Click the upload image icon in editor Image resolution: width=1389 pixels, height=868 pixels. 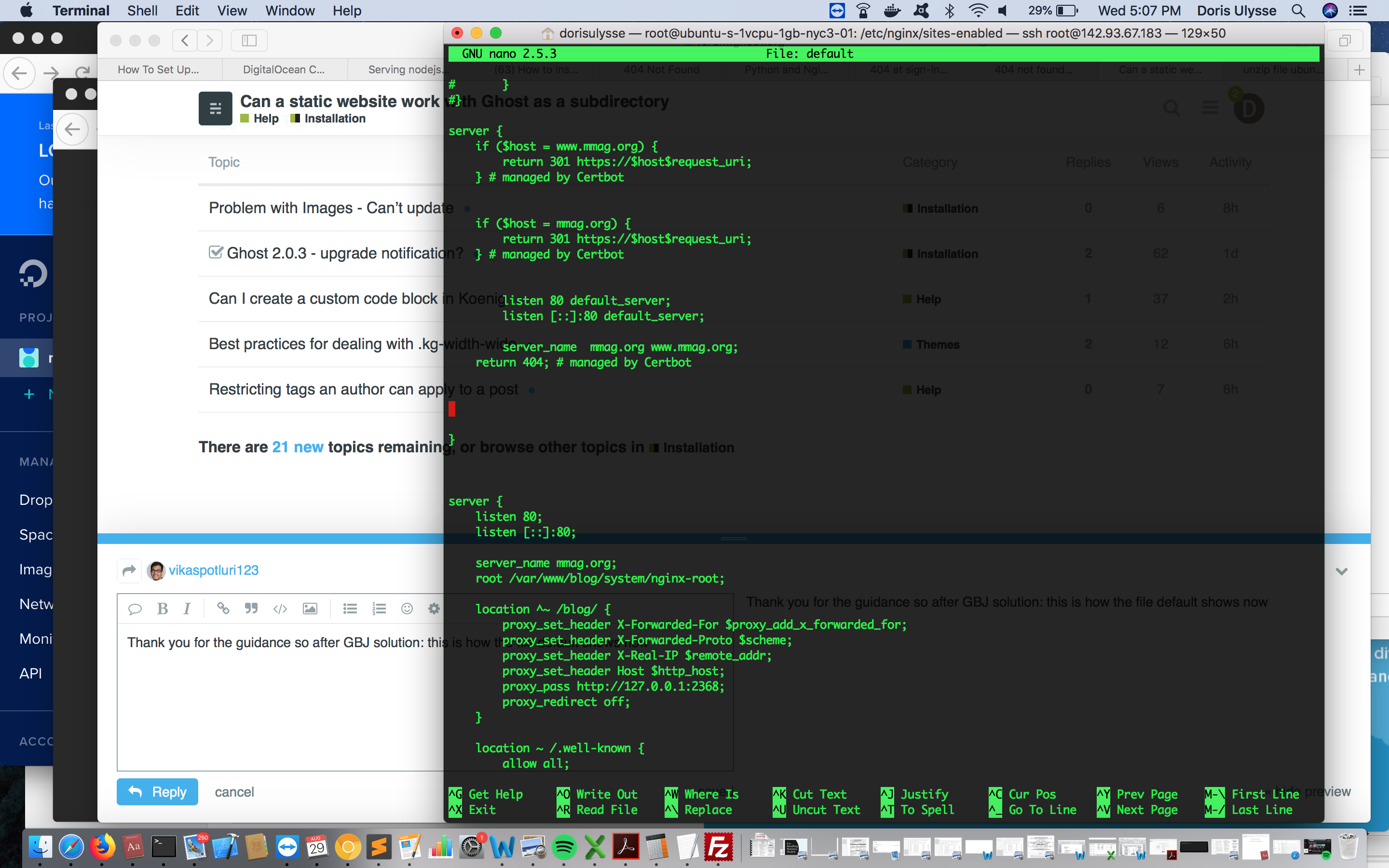pyautogui.click(x=310, y=609)
